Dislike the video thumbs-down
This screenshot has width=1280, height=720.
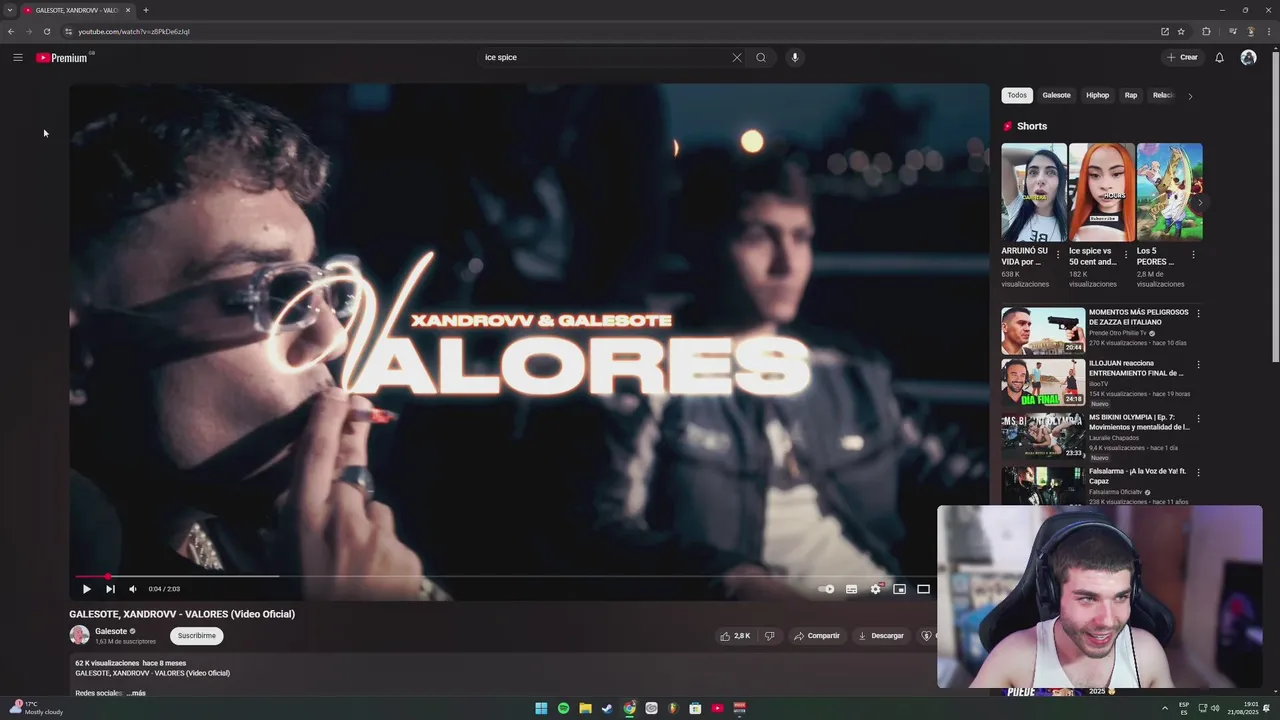click(769, 636)
